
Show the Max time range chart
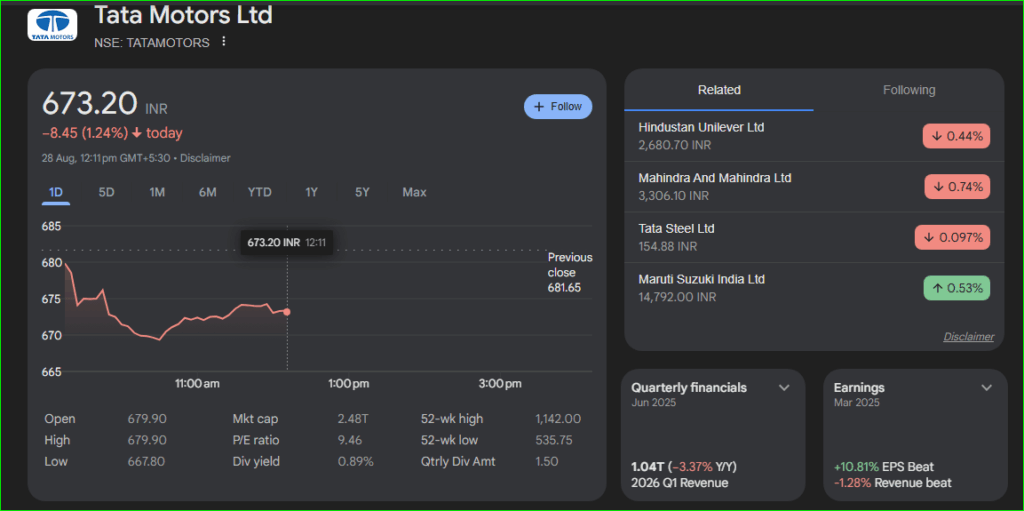click(414, 192)
